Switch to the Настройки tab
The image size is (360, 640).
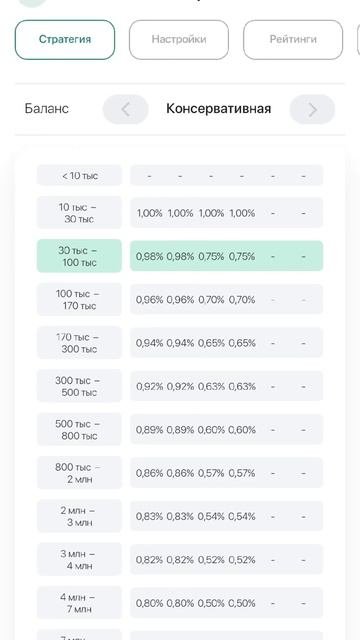point(179,40)
